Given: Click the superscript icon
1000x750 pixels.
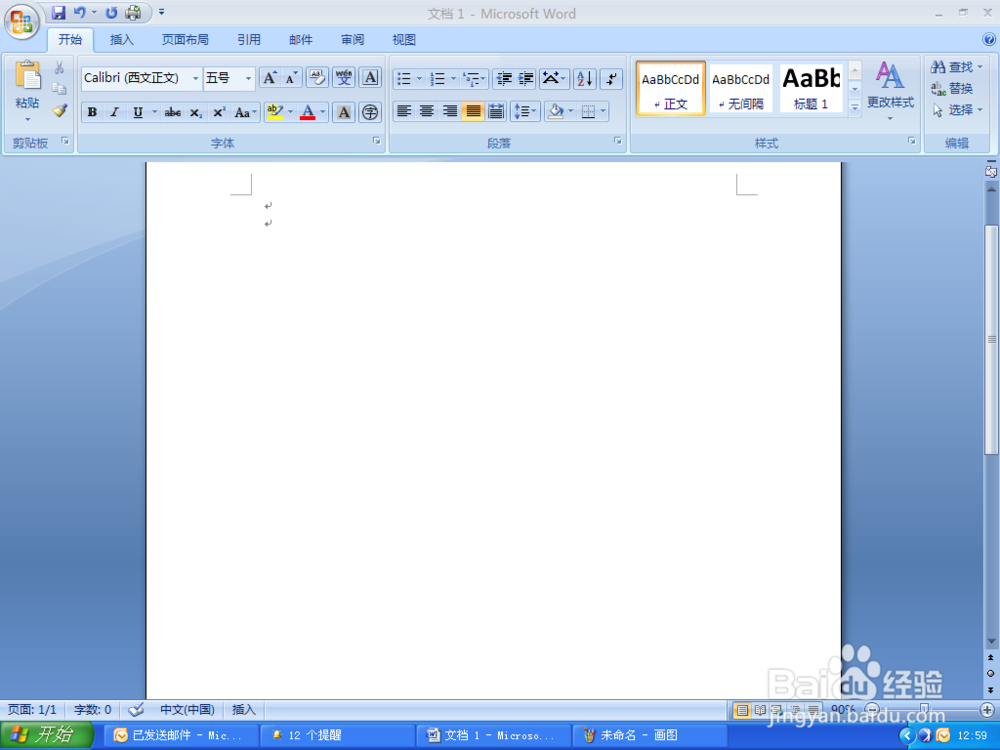Looking at the screenshot, I should [x=218, y=112].
